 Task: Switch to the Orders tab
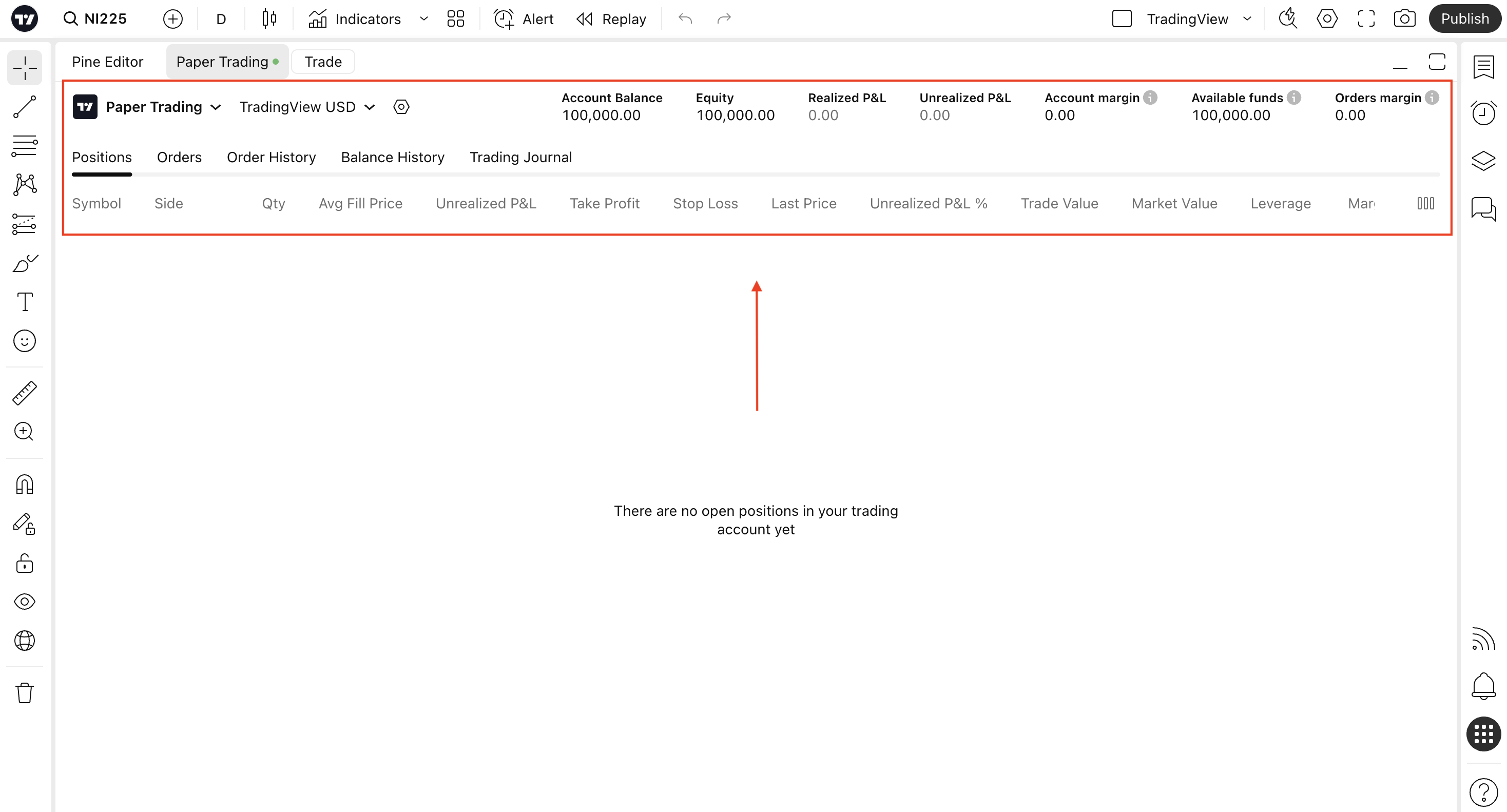[x=179, y=157]
